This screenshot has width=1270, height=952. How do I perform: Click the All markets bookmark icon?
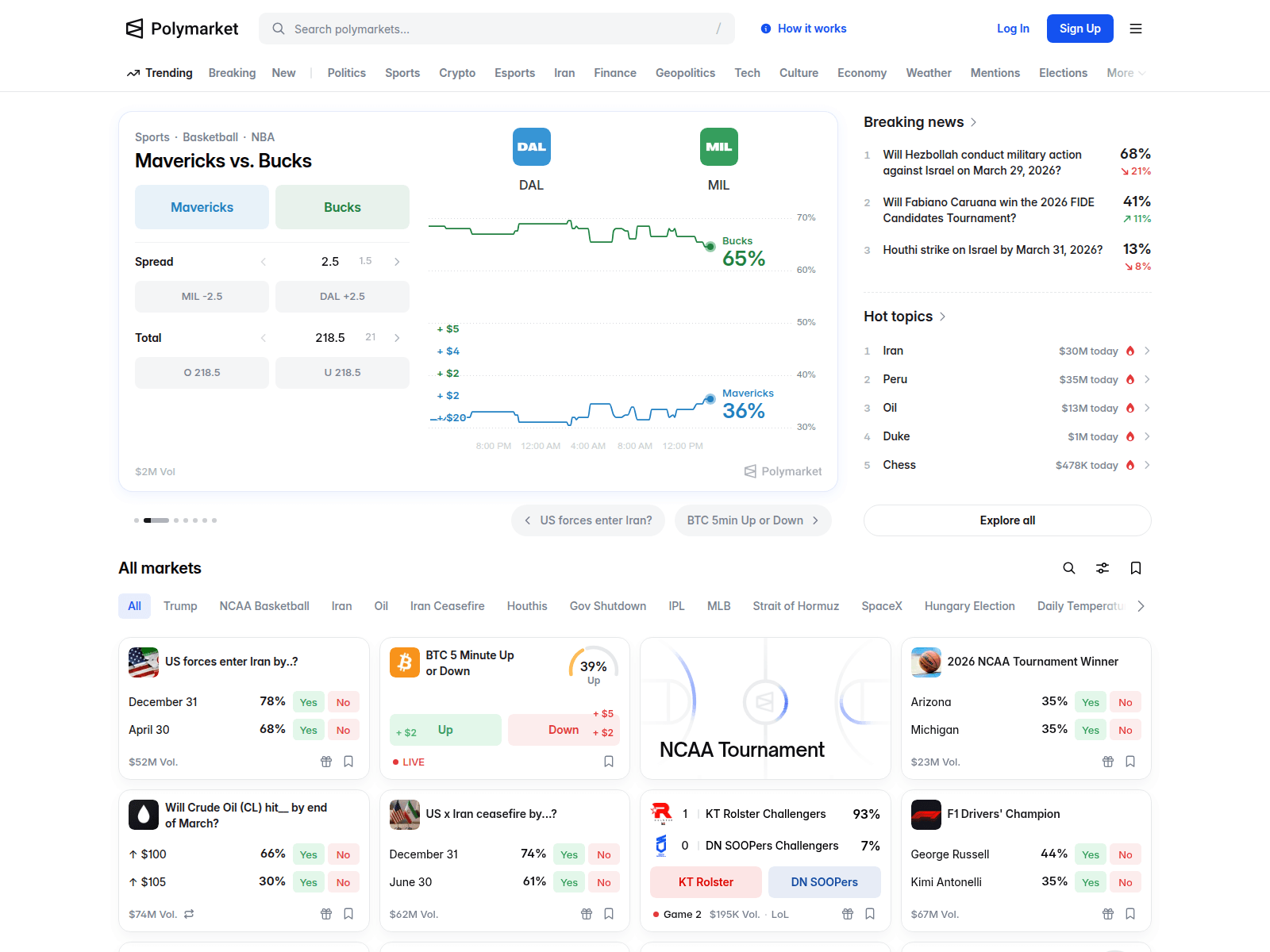tap(1136, 568)
